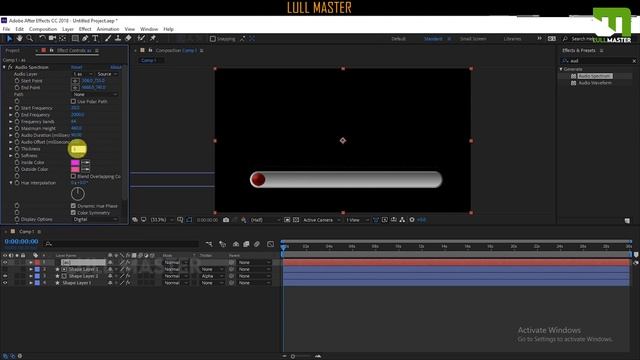Select the Zoom magnifier tool
The width and height of the screenshot is (640, 360).
pos(29,38)
